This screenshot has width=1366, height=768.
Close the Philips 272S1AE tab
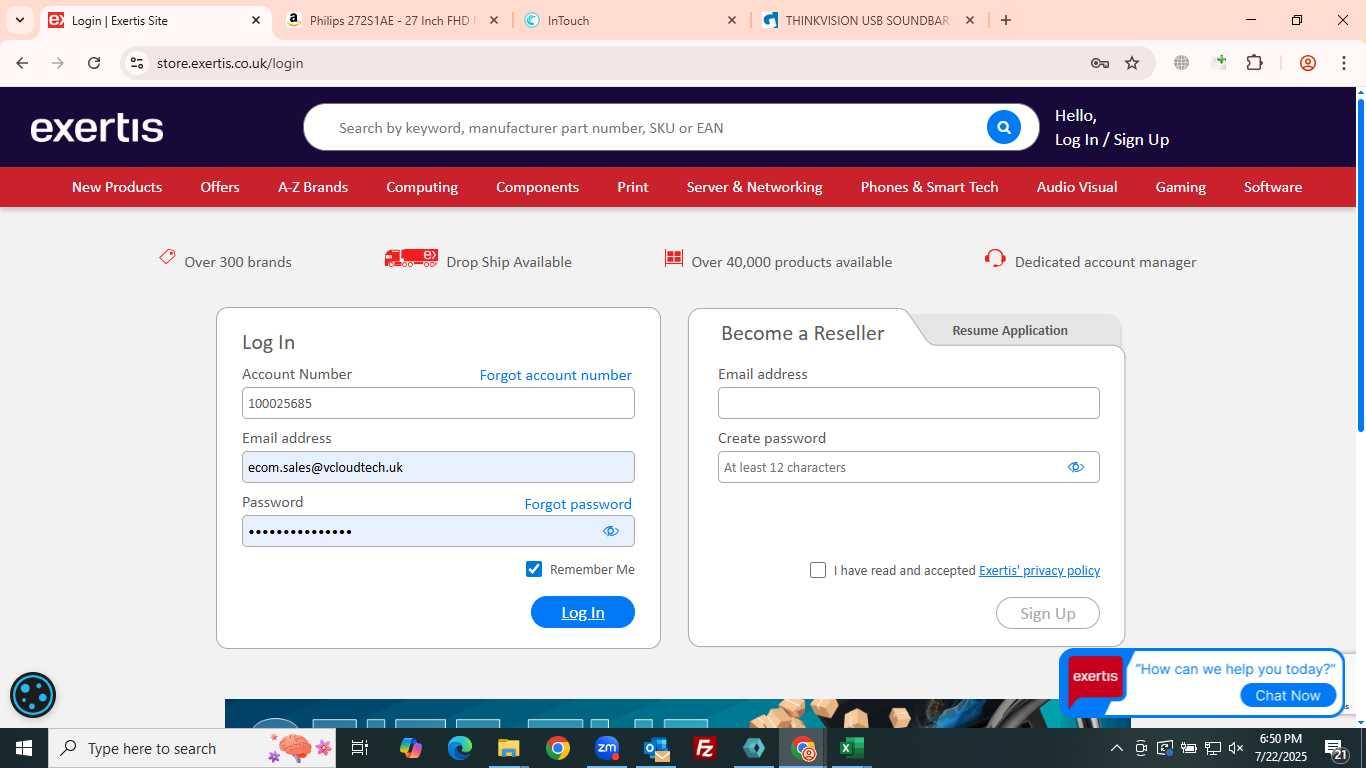494,20
